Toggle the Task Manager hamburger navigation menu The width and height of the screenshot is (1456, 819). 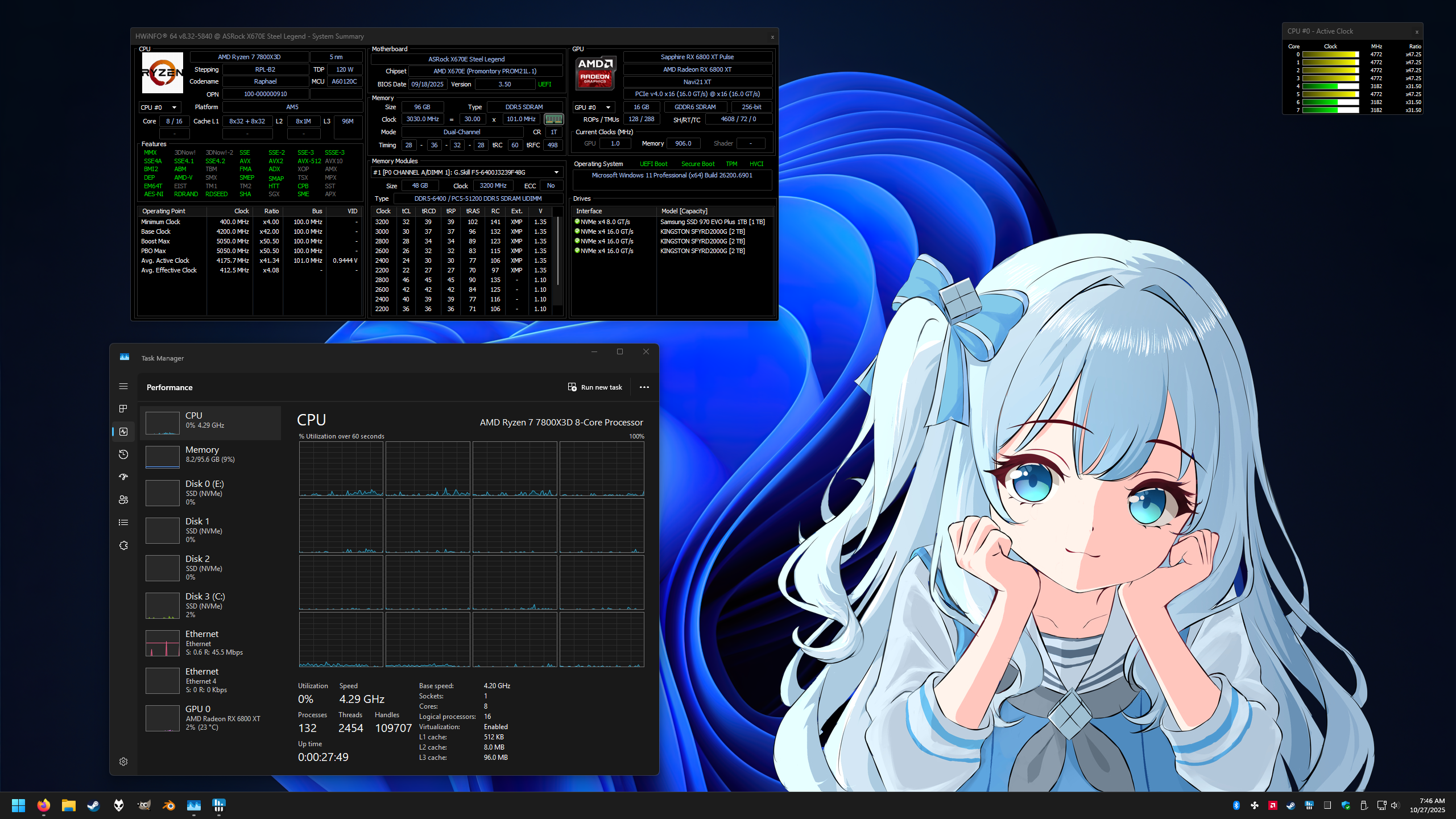point(123,386)
